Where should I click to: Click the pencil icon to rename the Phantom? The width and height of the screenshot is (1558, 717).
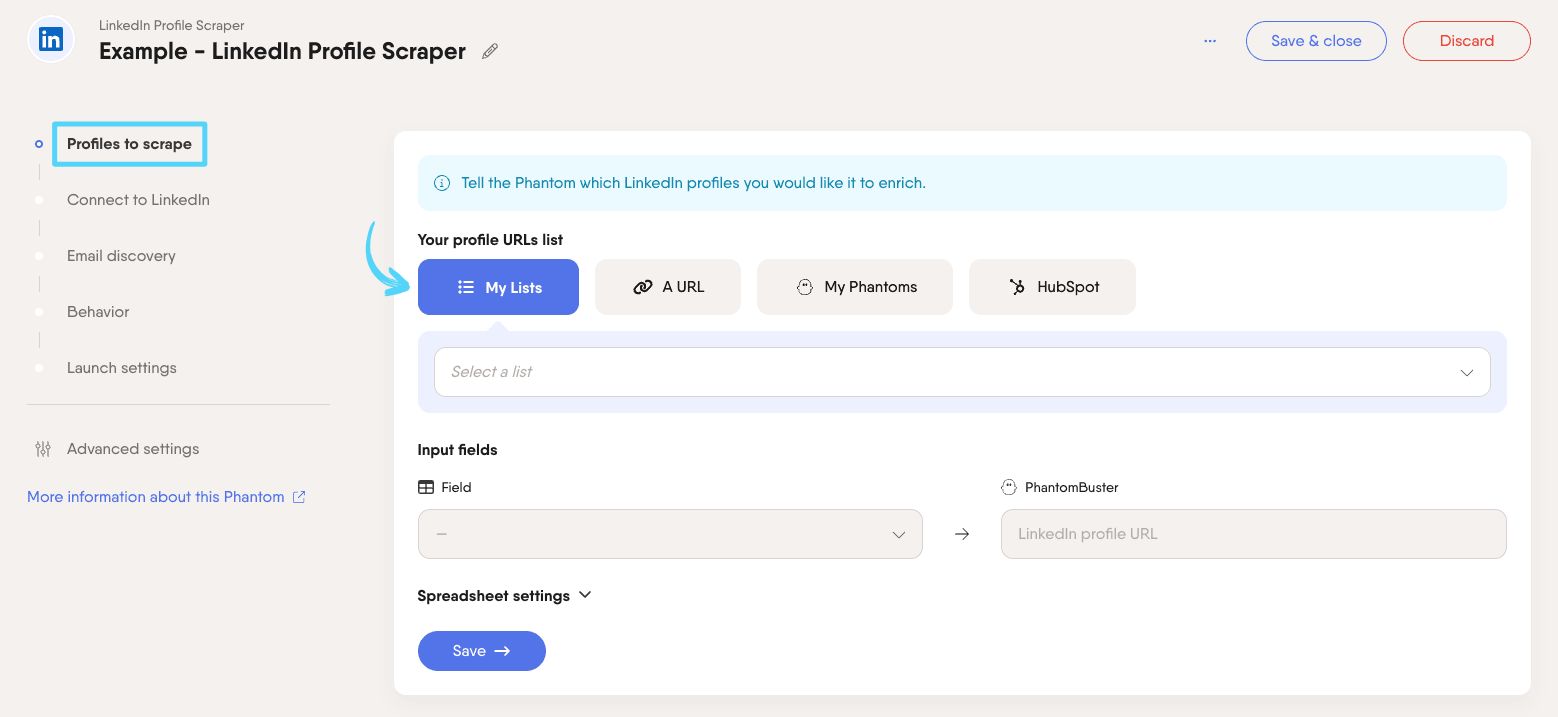click(x=489, y=50)
